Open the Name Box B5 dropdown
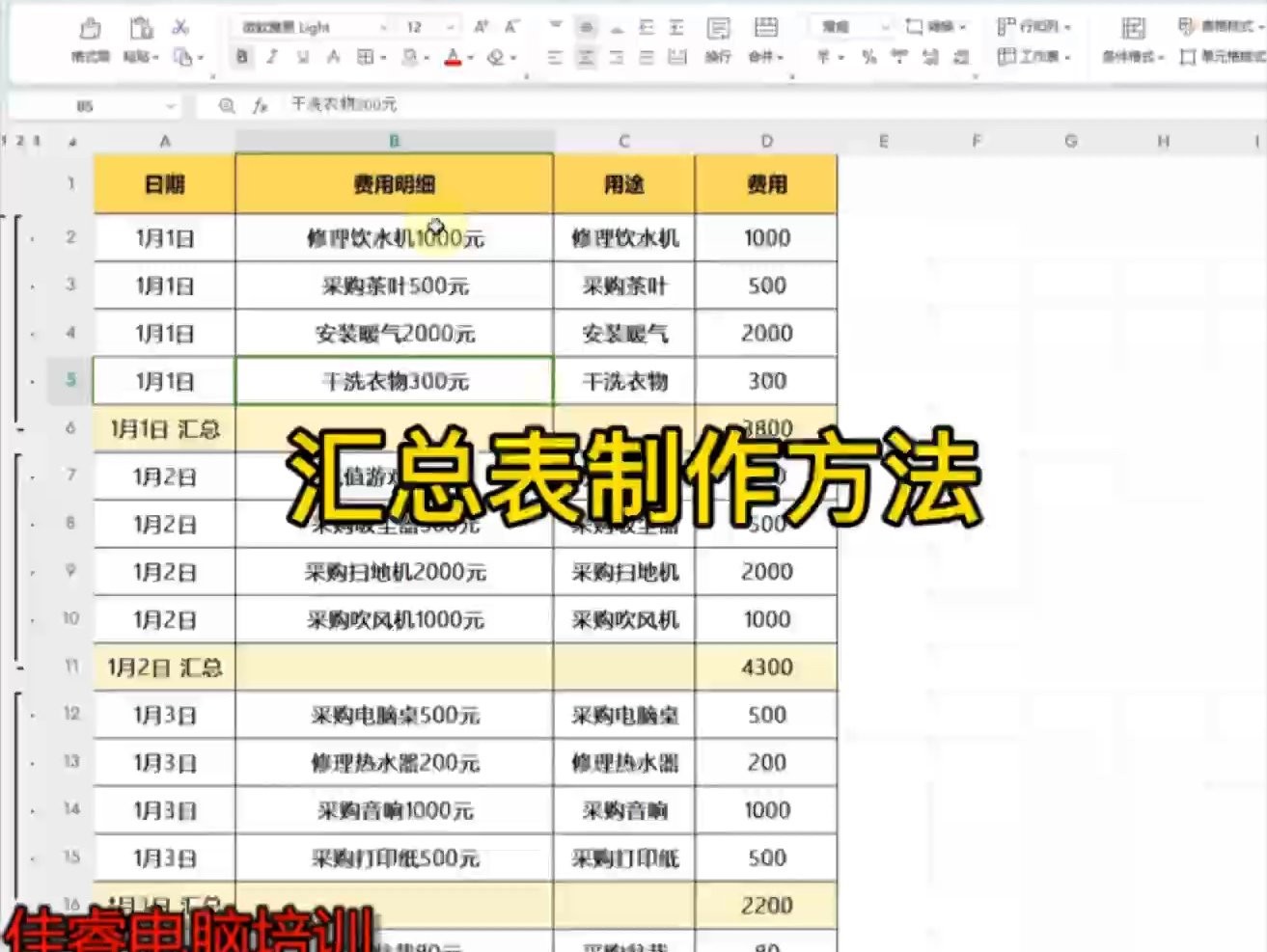Screen dimensions: 1267x952 click(x=171, y=106)
